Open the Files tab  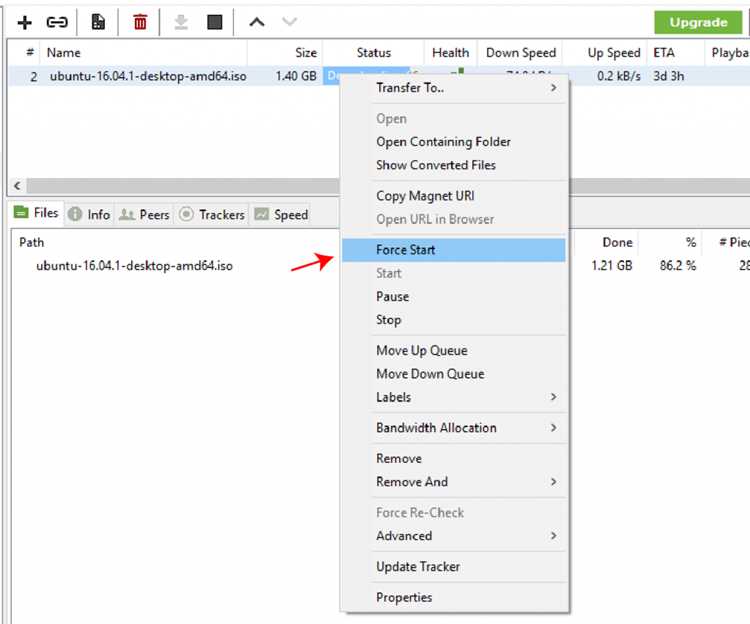37,213
